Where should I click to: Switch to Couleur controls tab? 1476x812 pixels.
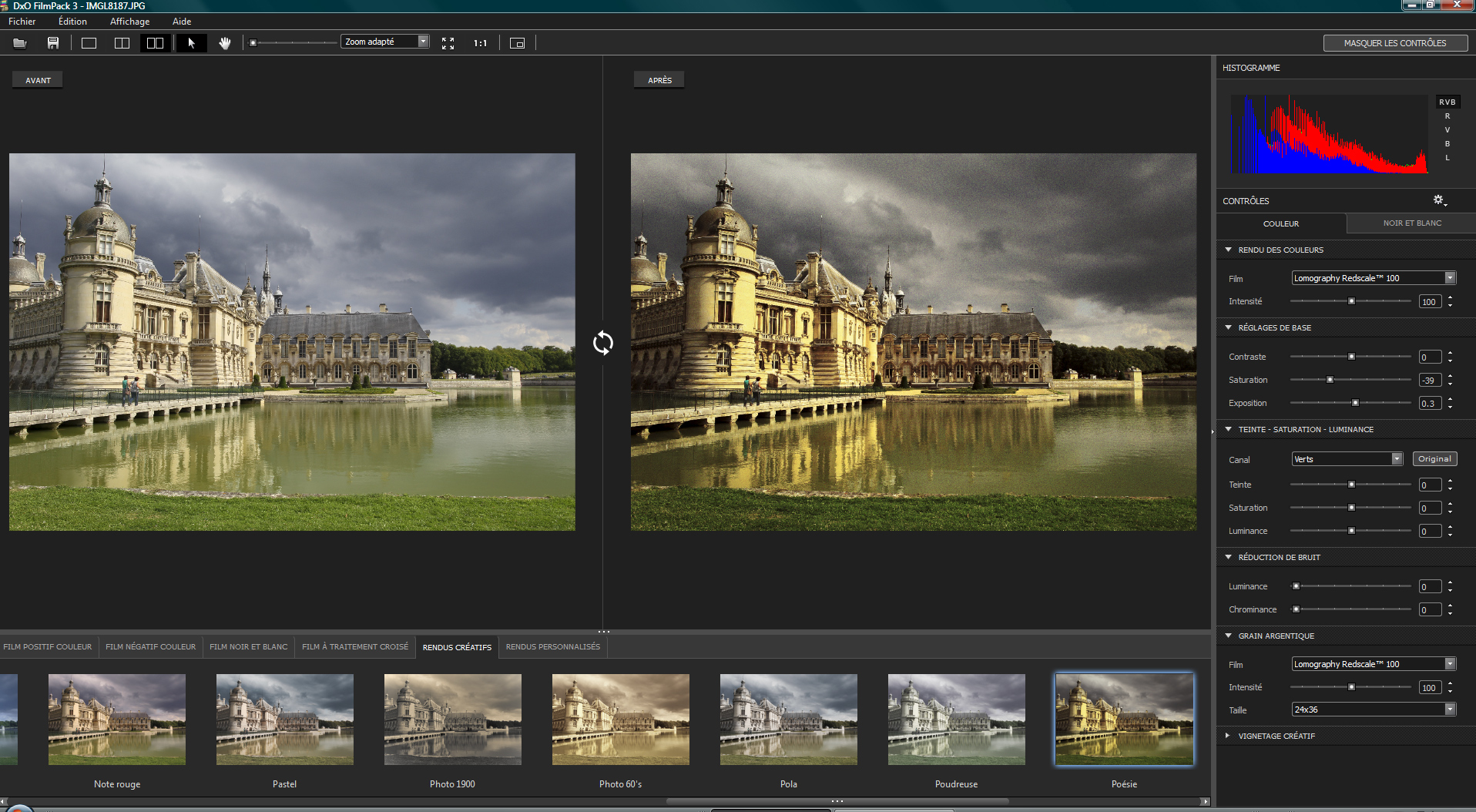click(x=1281, y=223)
